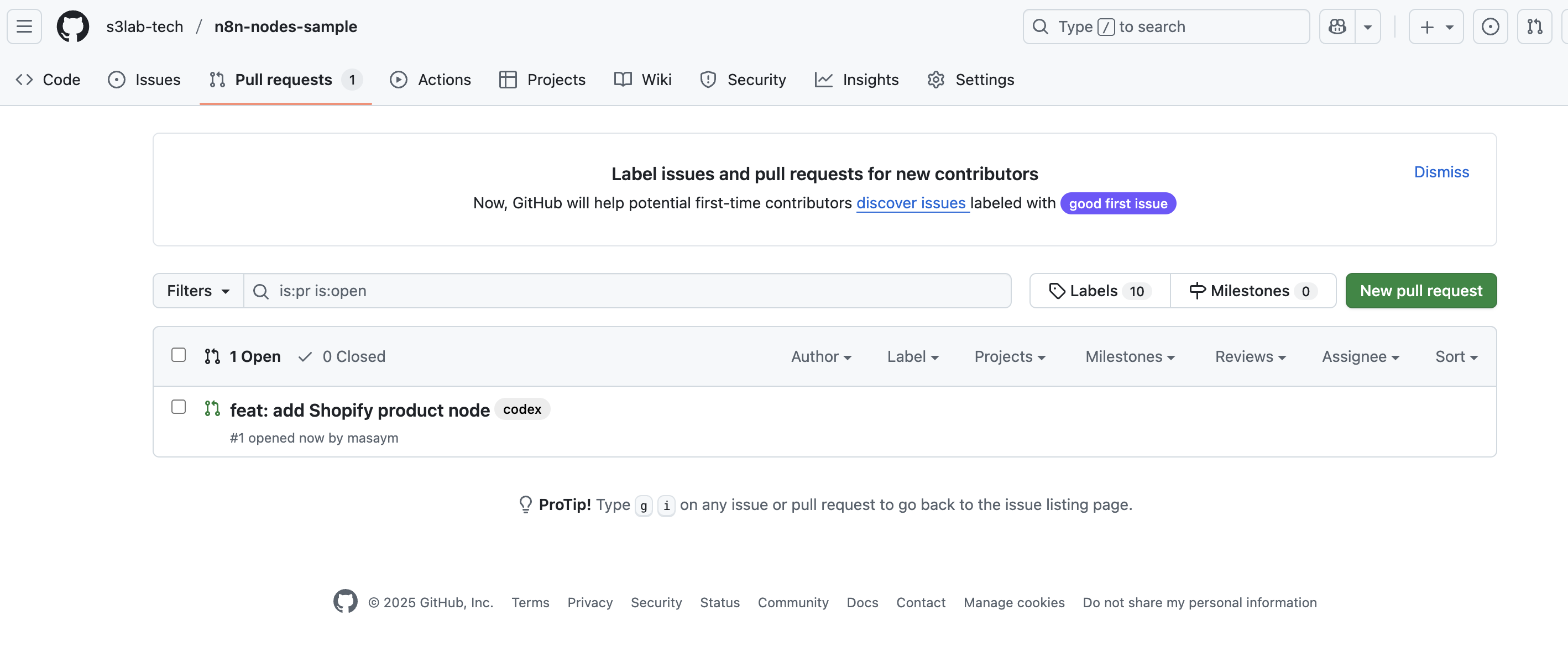The image size is (1568, 652).
Task: Open the hamburger navigation menu
Action: pos(24,27)
